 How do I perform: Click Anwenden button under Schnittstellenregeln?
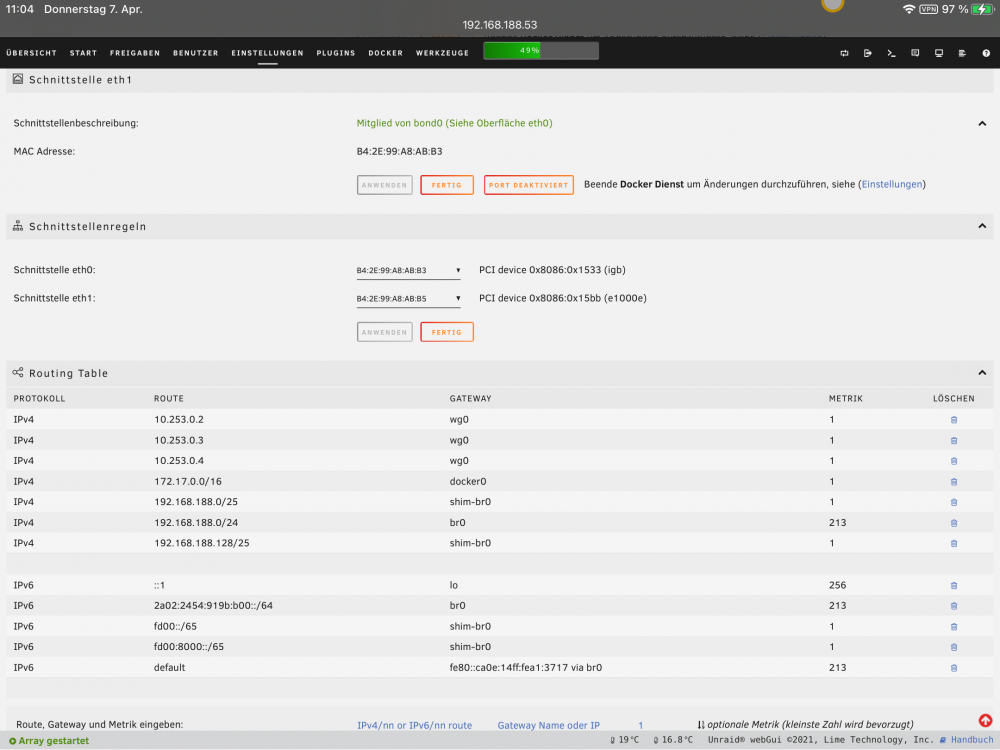(385, 332)
